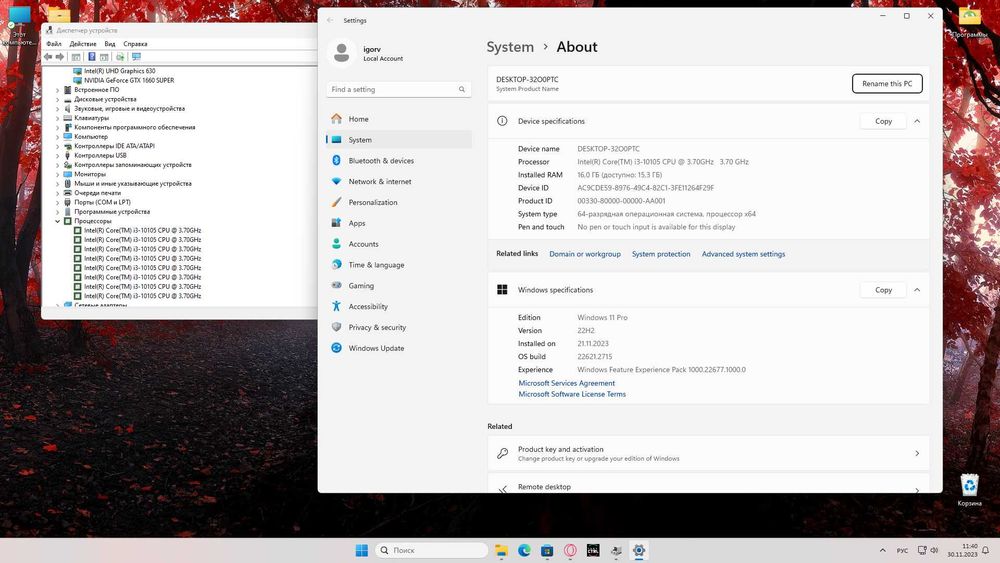
Task: Open Вид menu in Device Manager
Action: [x=110, y=44]
